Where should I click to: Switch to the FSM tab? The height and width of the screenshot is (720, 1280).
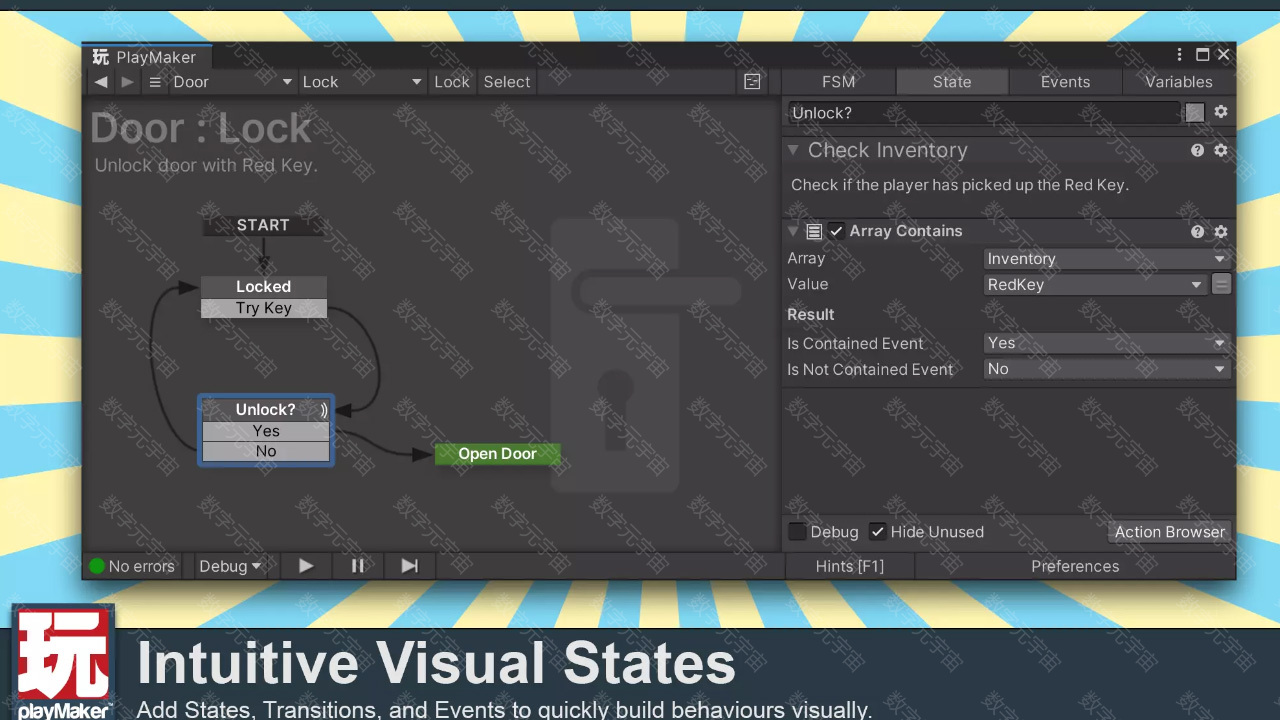[838, 82]
